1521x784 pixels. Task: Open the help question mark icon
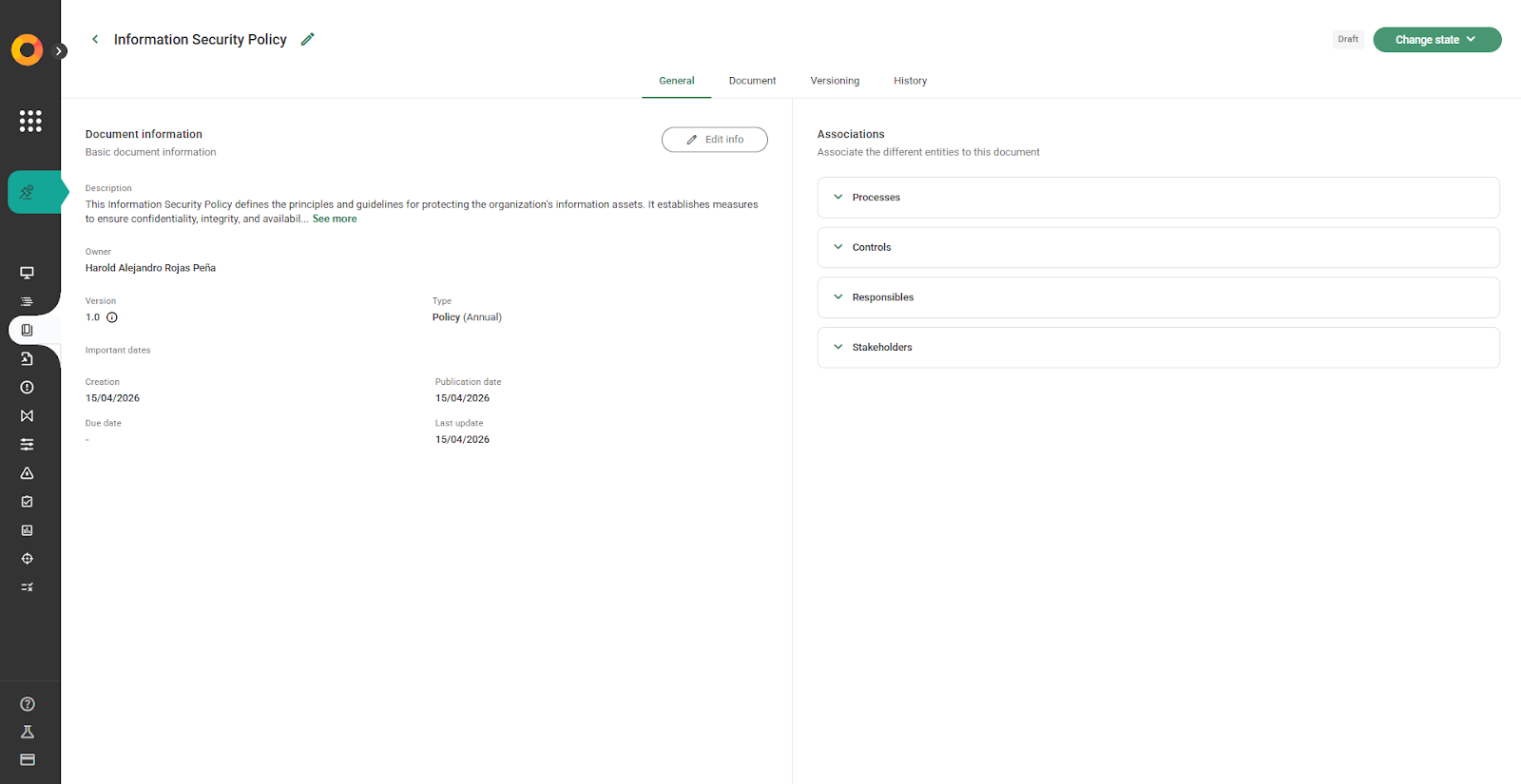point(28,704)
